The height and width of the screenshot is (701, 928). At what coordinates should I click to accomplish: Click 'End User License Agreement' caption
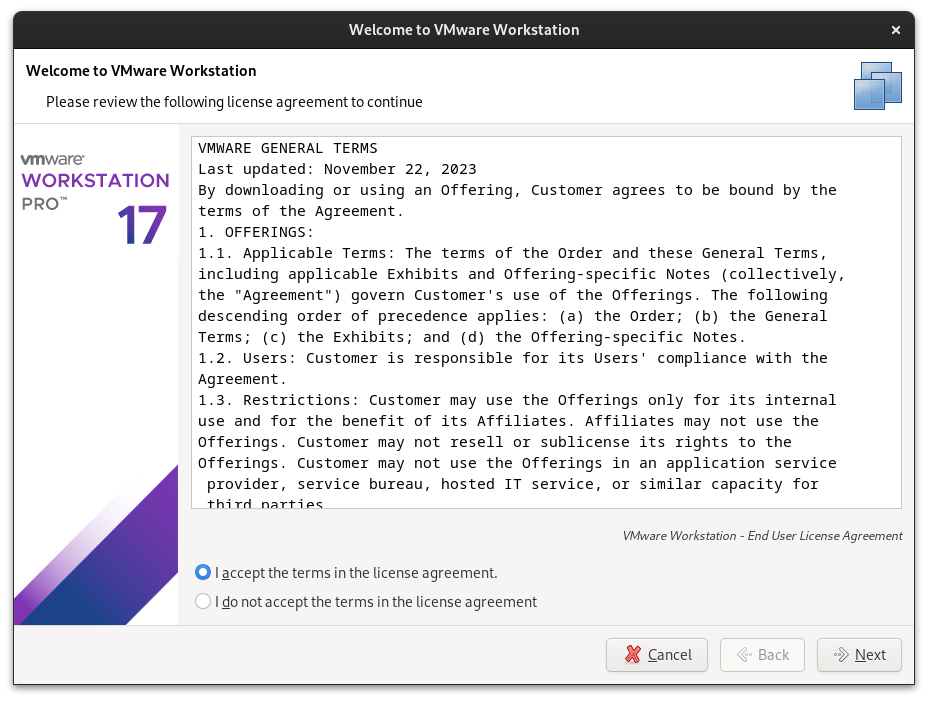762,536
